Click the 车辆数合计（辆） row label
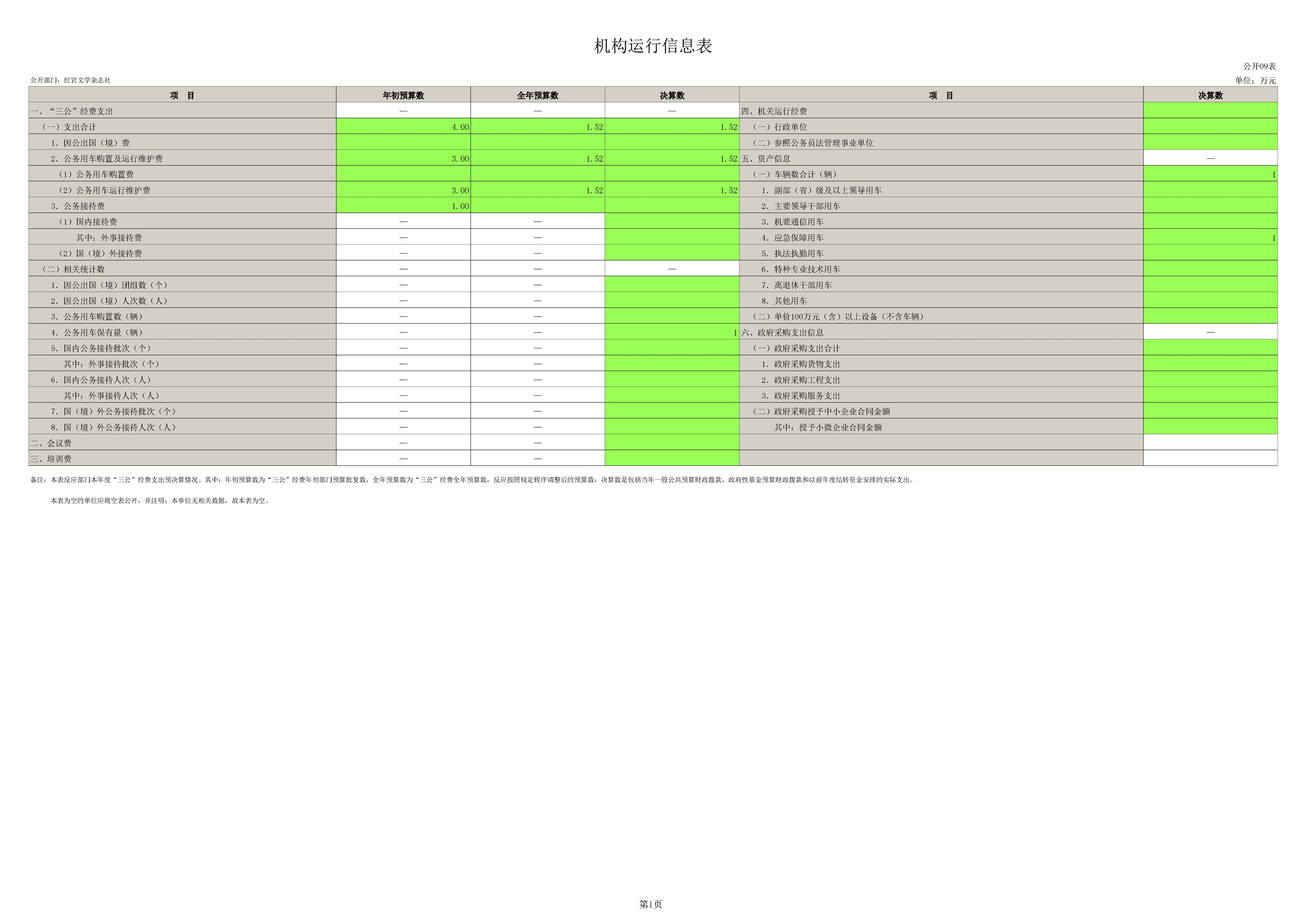Viewport: 1306px width, 924px height. pos(794,174)
